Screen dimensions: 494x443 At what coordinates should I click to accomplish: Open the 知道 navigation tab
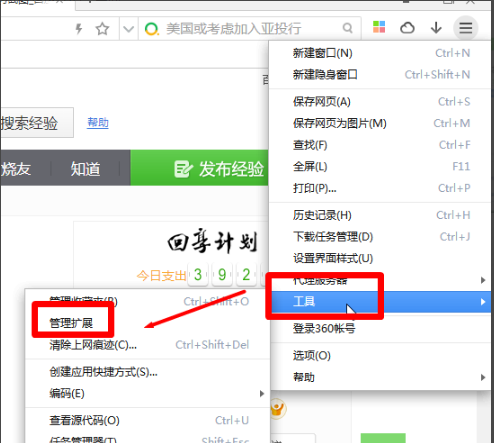pos(85,169)
